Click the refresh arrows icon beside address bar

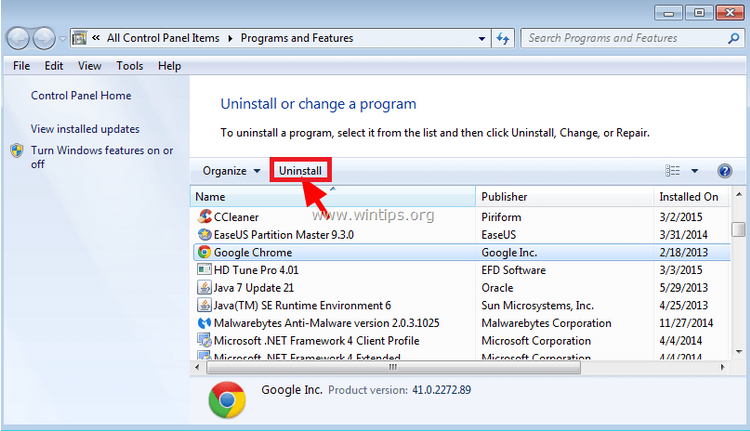(x=503, y=38)
